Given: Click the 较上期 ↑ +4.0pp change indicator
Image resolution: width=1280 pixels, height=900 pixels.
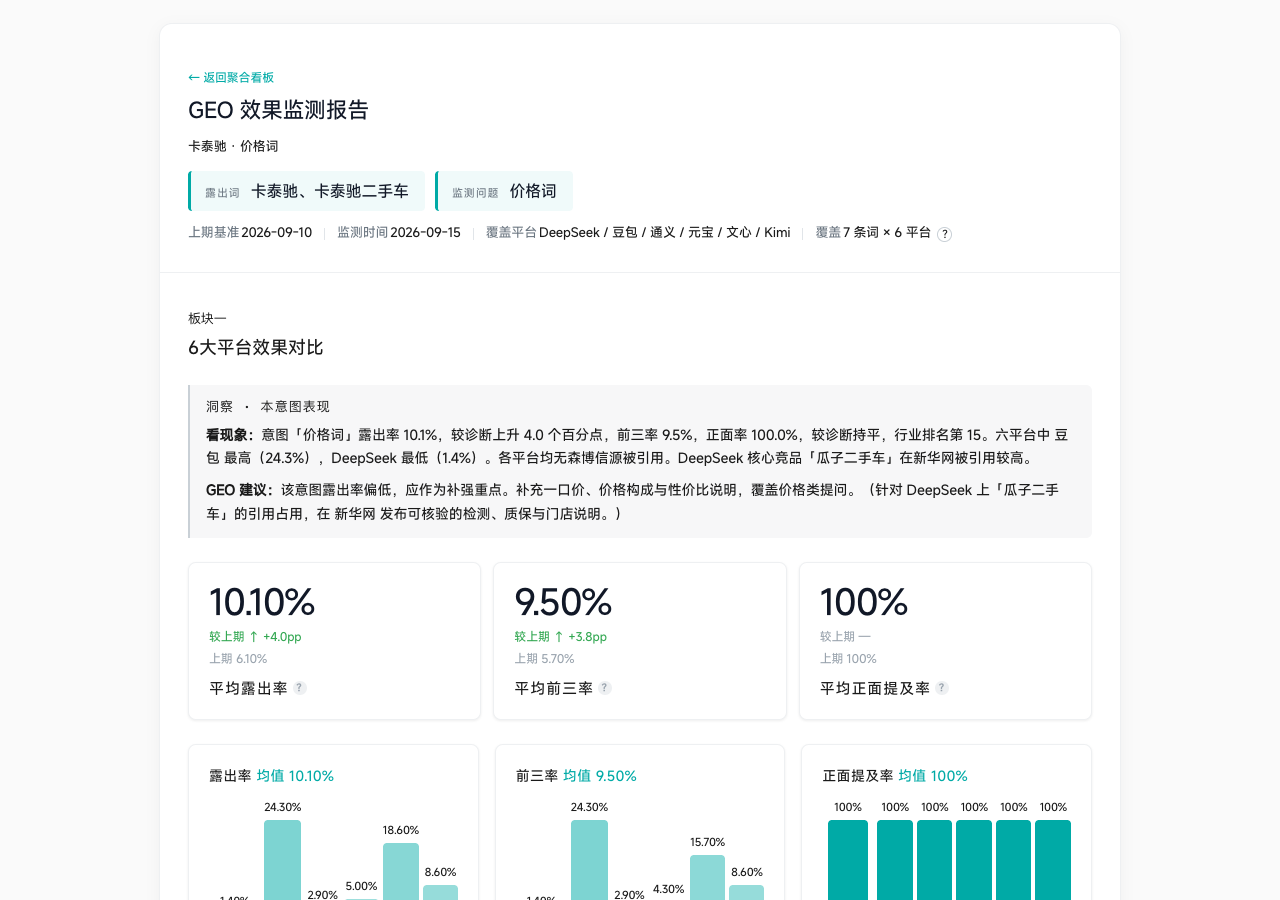Looking at the screenshot, I should pos(255,636).
